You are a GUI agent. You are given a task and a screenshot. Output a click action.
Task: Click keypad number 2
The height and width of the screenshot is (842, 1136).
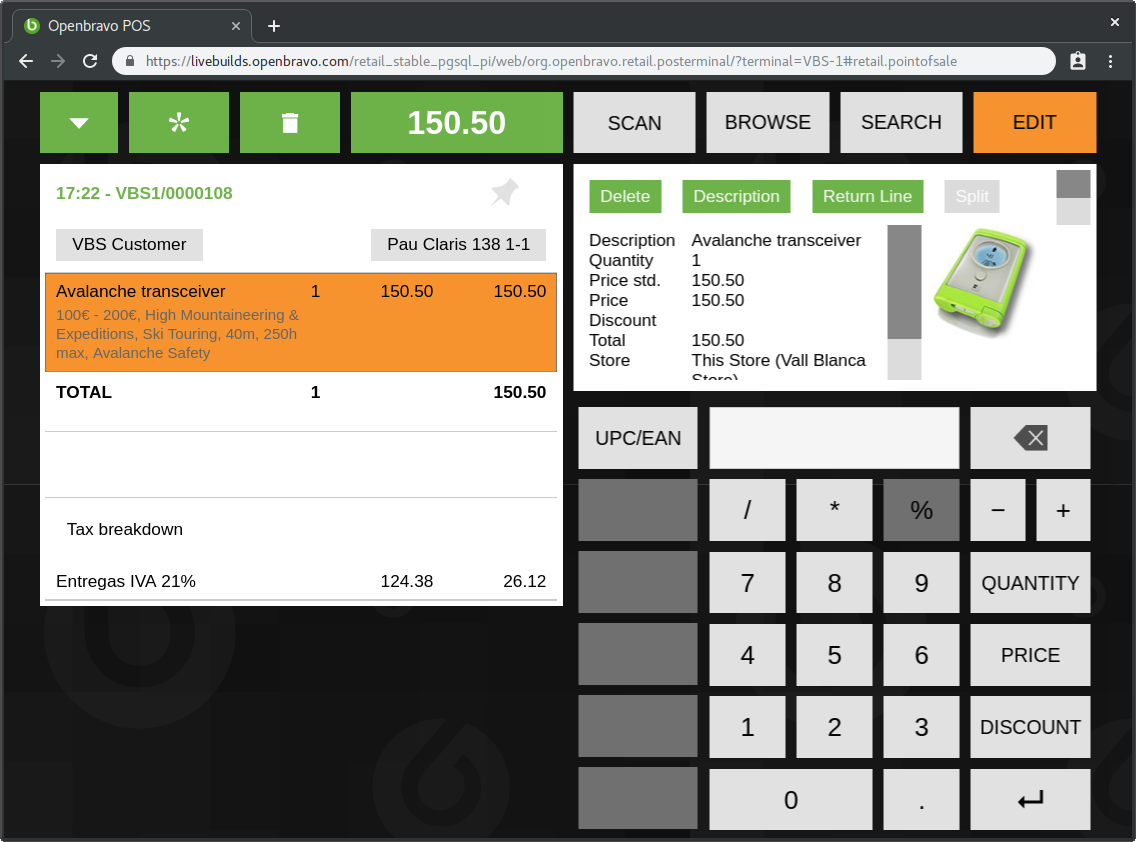pos(834,727)
